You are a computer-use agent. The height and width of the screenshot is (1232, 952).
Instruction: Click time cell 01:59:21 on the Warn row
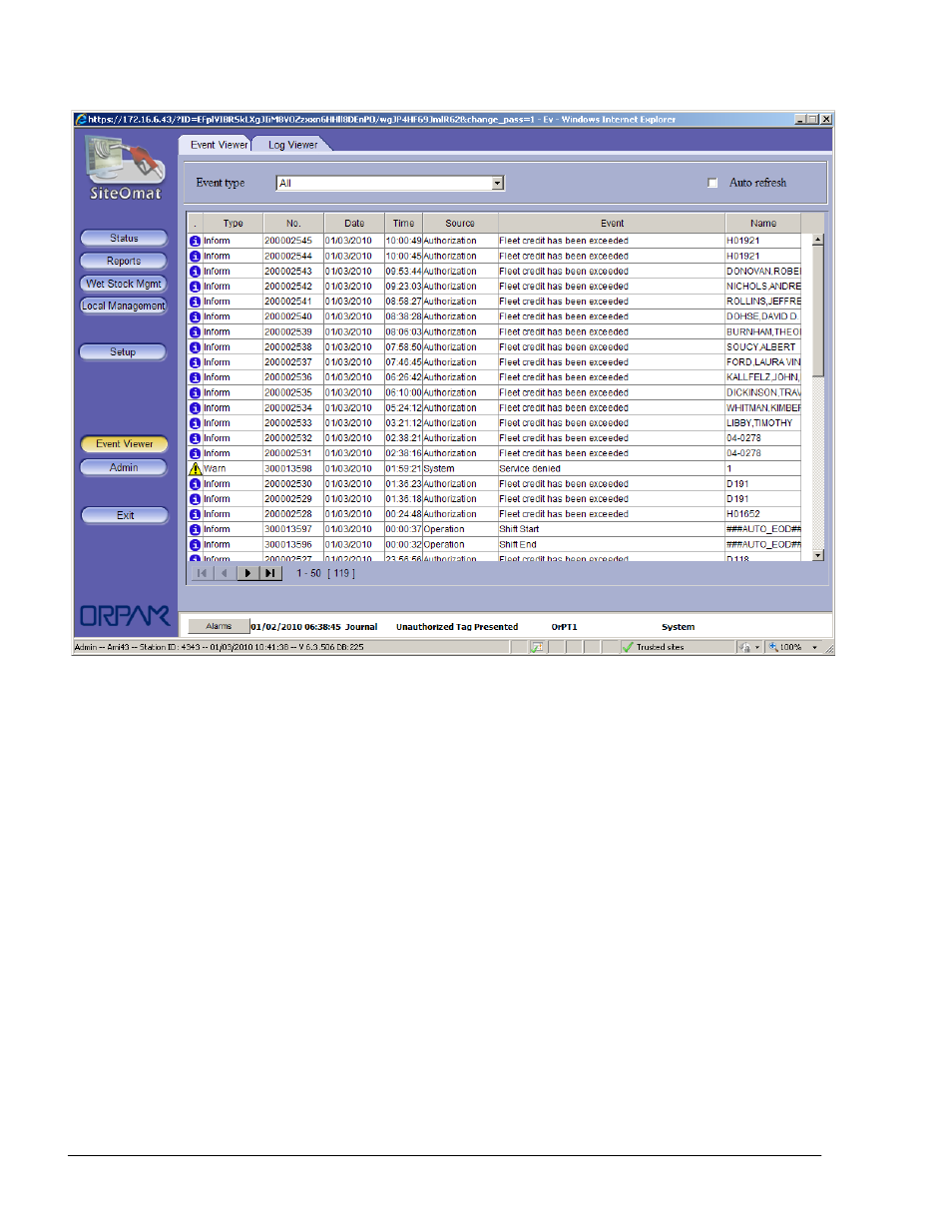point(403,469)
